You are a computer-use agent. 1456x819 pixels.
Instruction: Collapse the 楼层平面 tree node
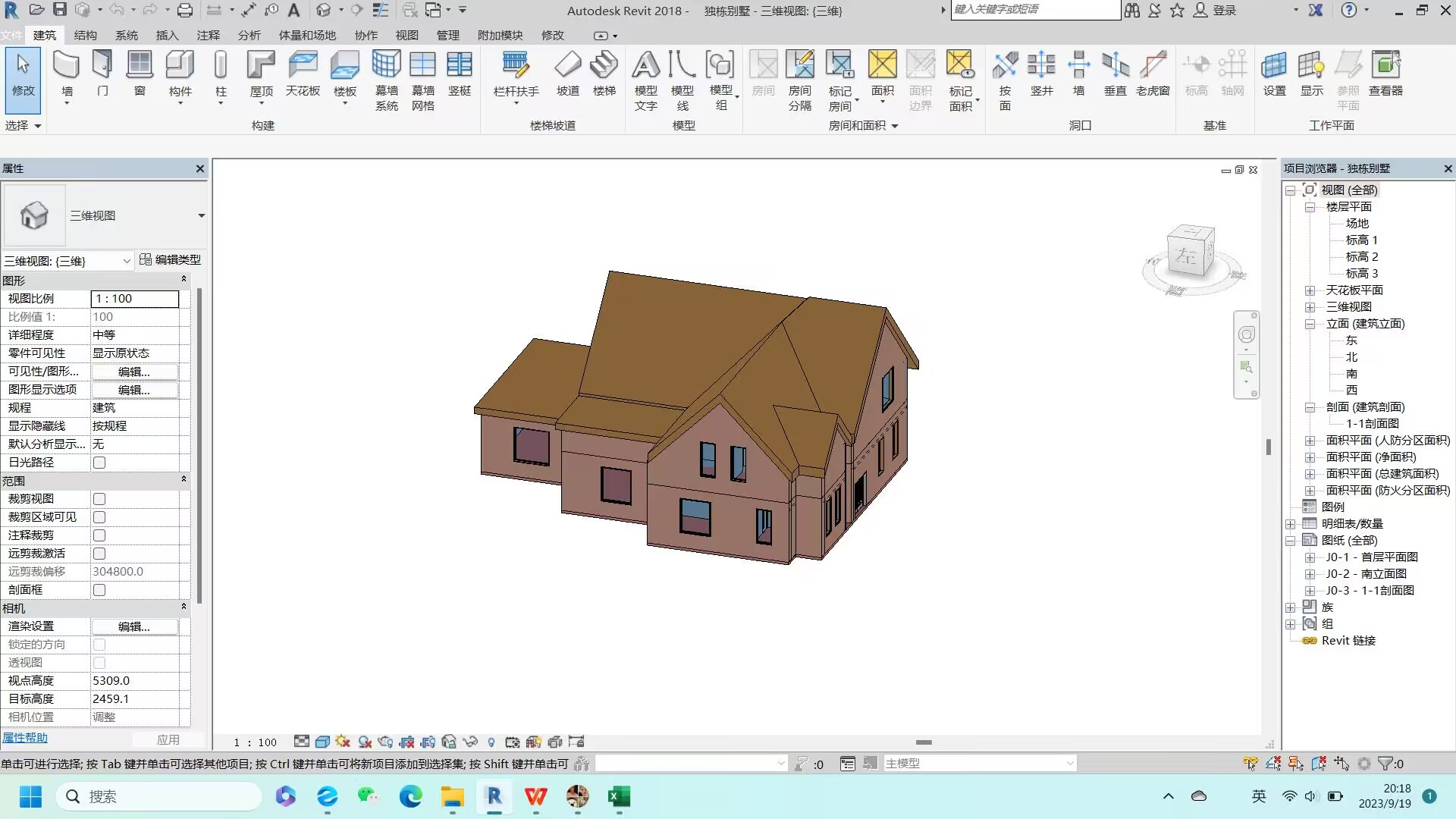(x=1310, y=207)
